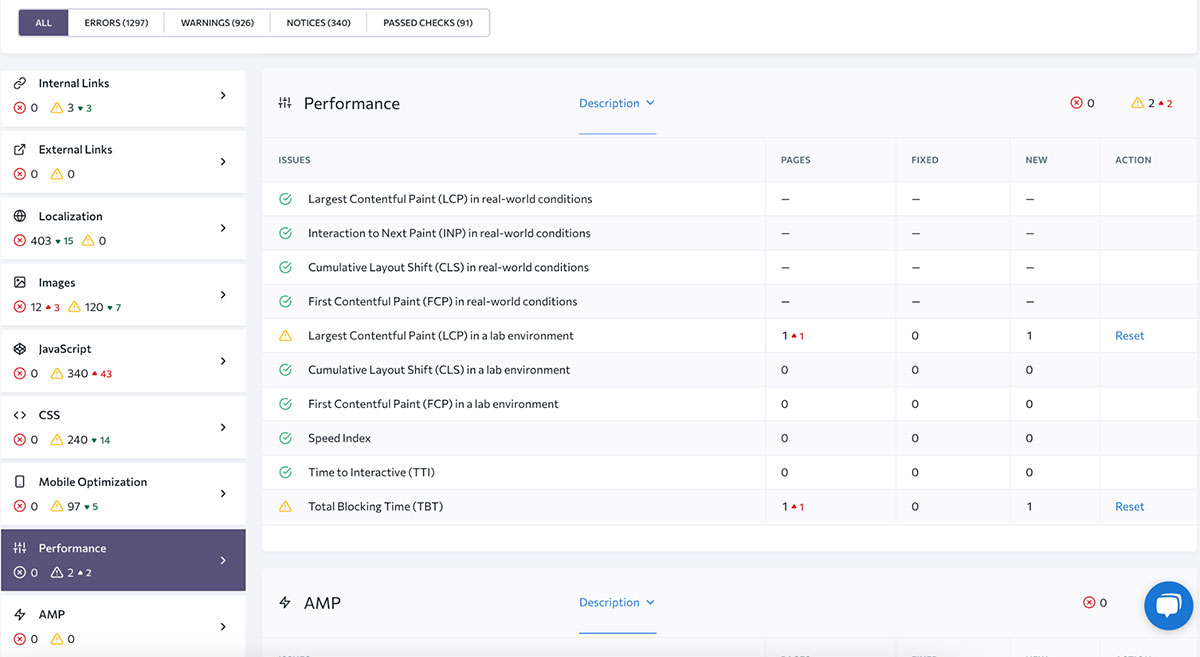The image size is (1200, 657).
Task: Click the JavaScript warnings count 340
Action: click(78, 374)
